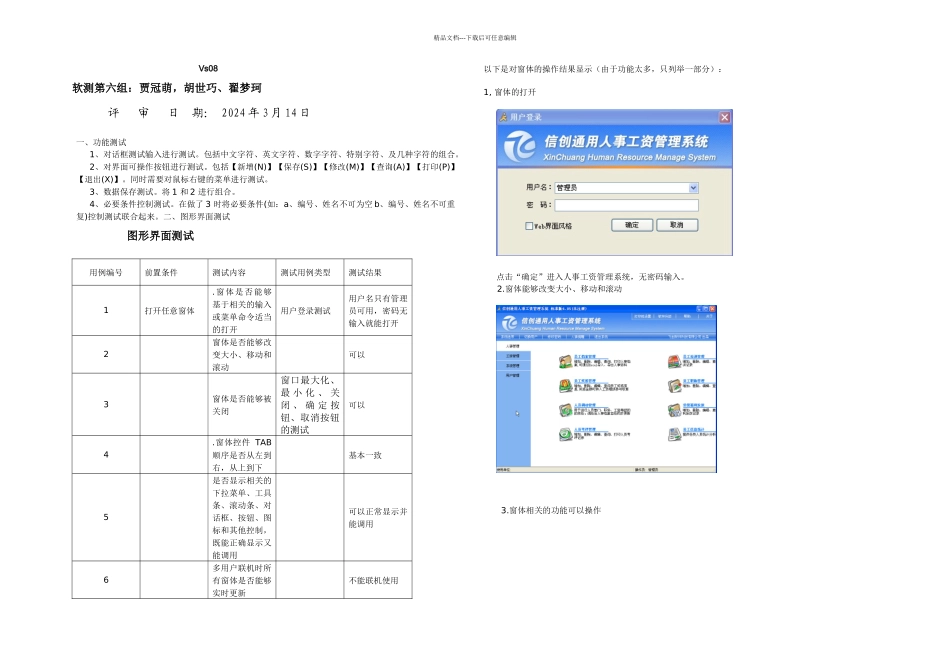The width and height of the screenshot is (950, 672).
Task: Click the swirl logo in the login dialog banner
Action: pos(520,147)
